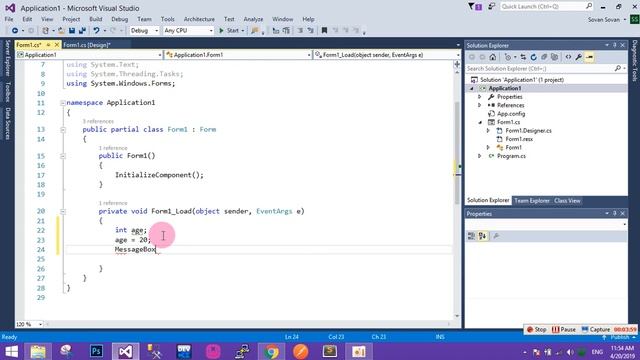Open the Architecture menu
The height and width of the screenshot is (360, 640).
(199, 19)
